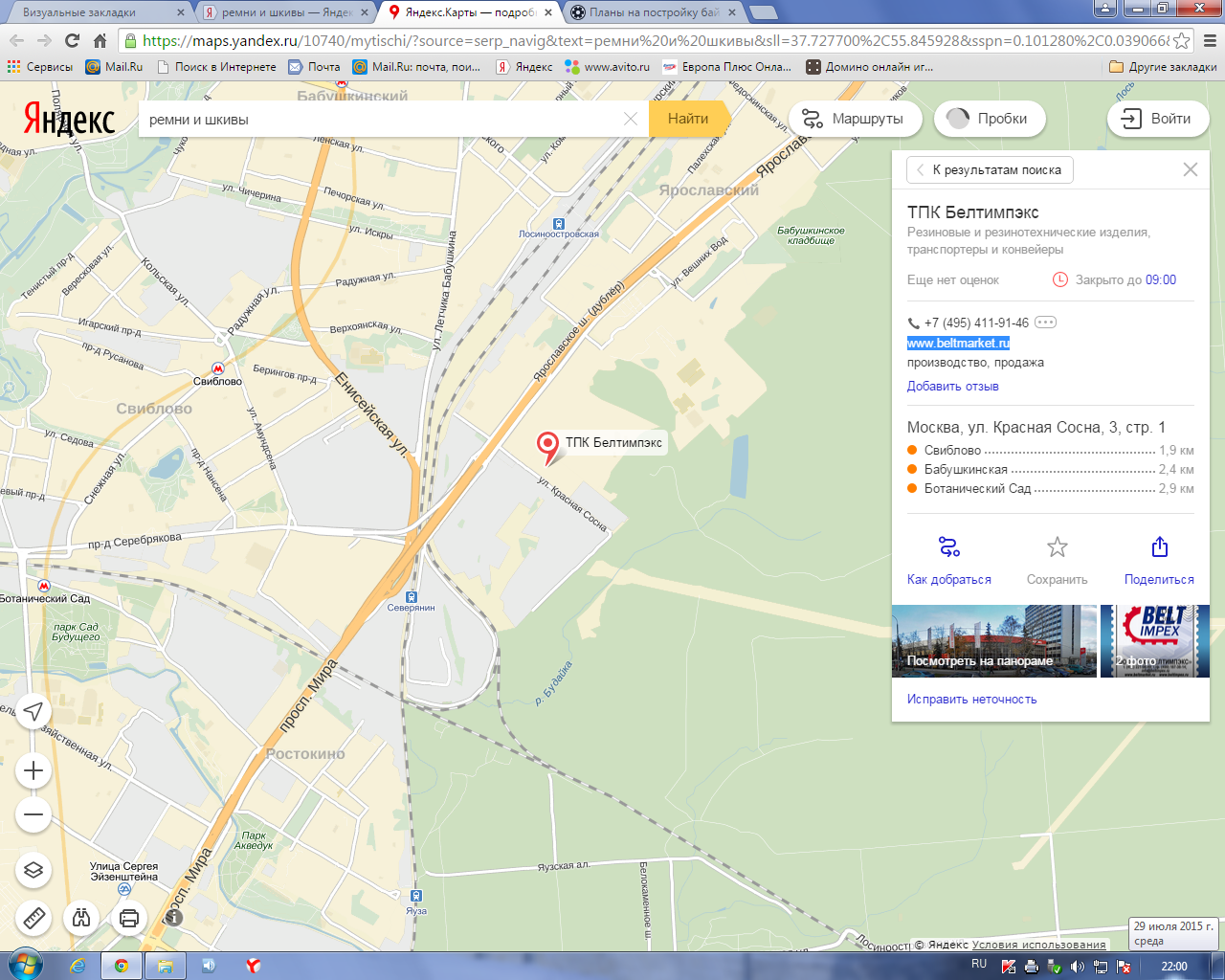
Task: Open the Belt Impex 2 фото thumbnail
Action: tap(1155, 640)
